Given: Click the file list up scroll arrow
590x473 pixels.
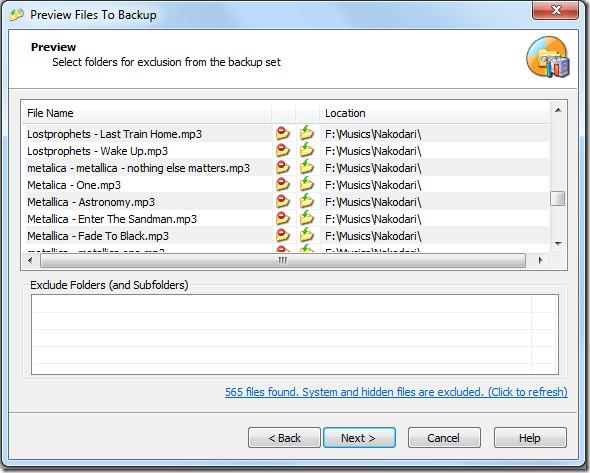Looking at the screenshot, I should 558,110.
